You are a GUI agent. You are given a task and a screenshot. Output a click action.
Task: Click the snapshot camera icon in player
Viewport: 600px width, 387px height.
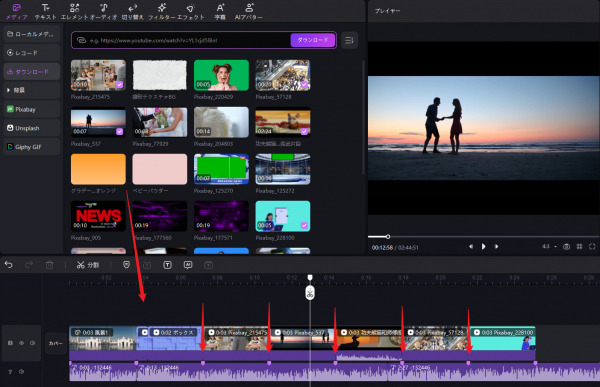(x=567, y=247)
